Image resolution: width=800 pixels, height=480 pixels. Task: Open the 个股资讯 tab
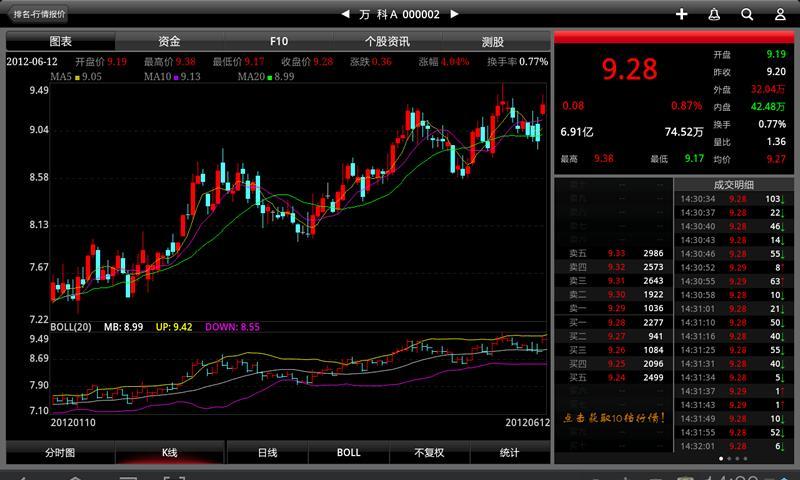(387, 41)
